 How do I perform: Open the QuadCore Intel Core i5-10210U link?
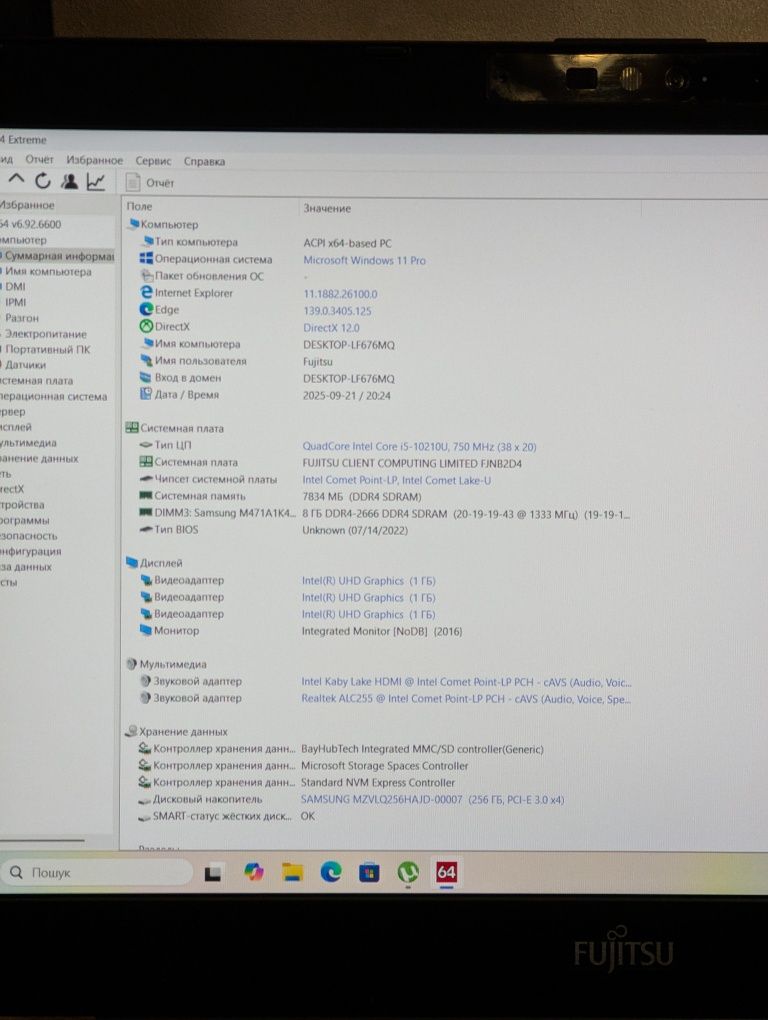point(419,447)
